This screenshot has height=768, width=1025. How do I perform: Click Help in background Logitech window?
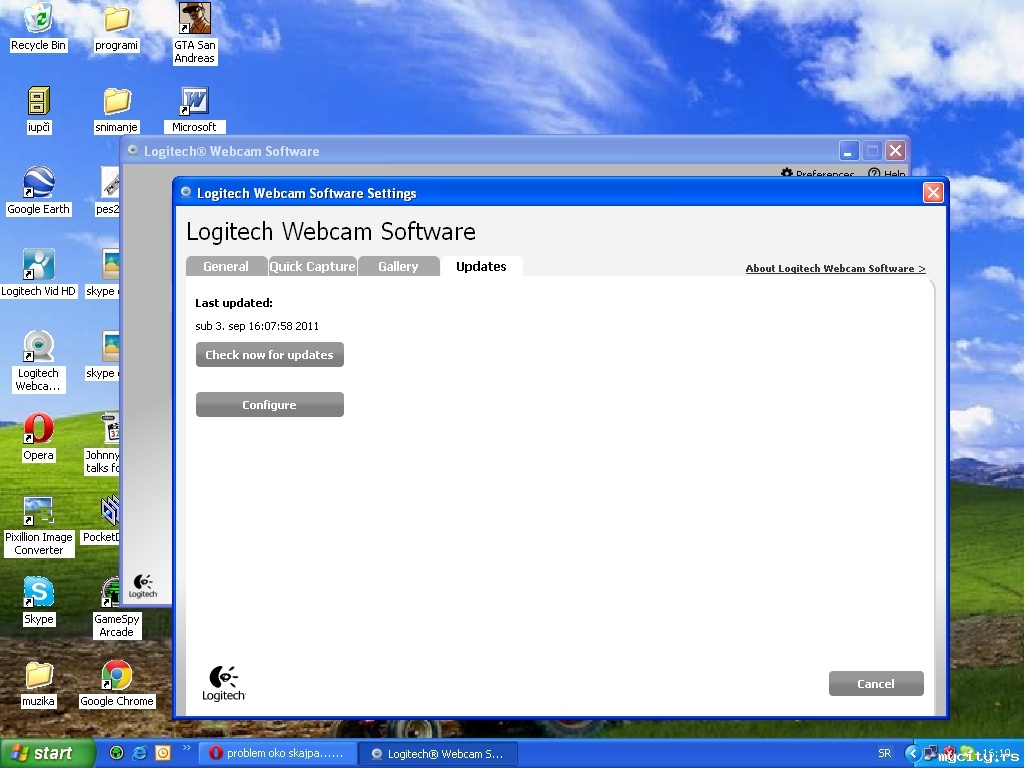click(x=887, y=173)
